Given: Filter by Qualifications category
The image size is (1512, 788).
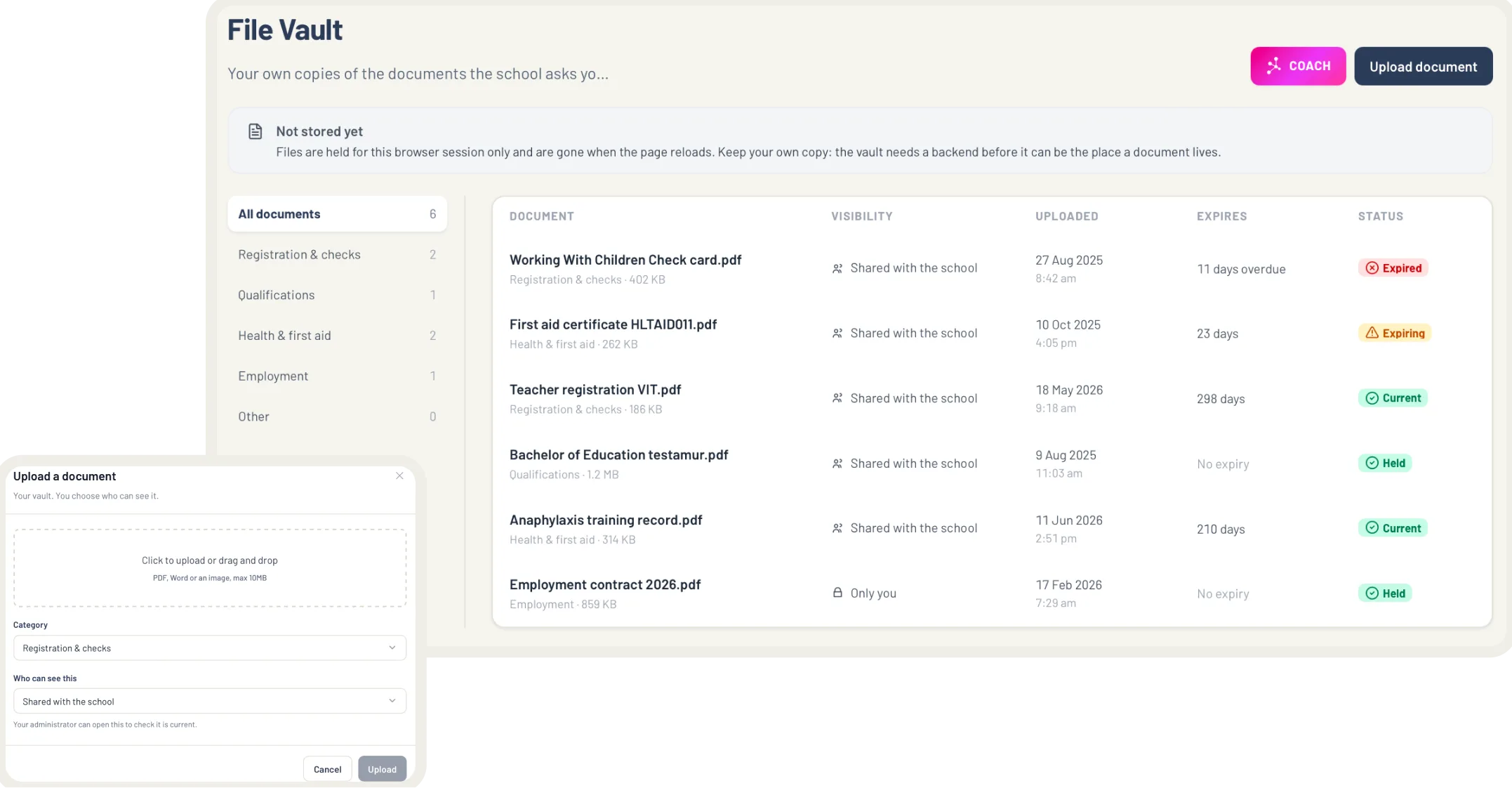Looking at the screenshot, I should click(x=337, y=295).
